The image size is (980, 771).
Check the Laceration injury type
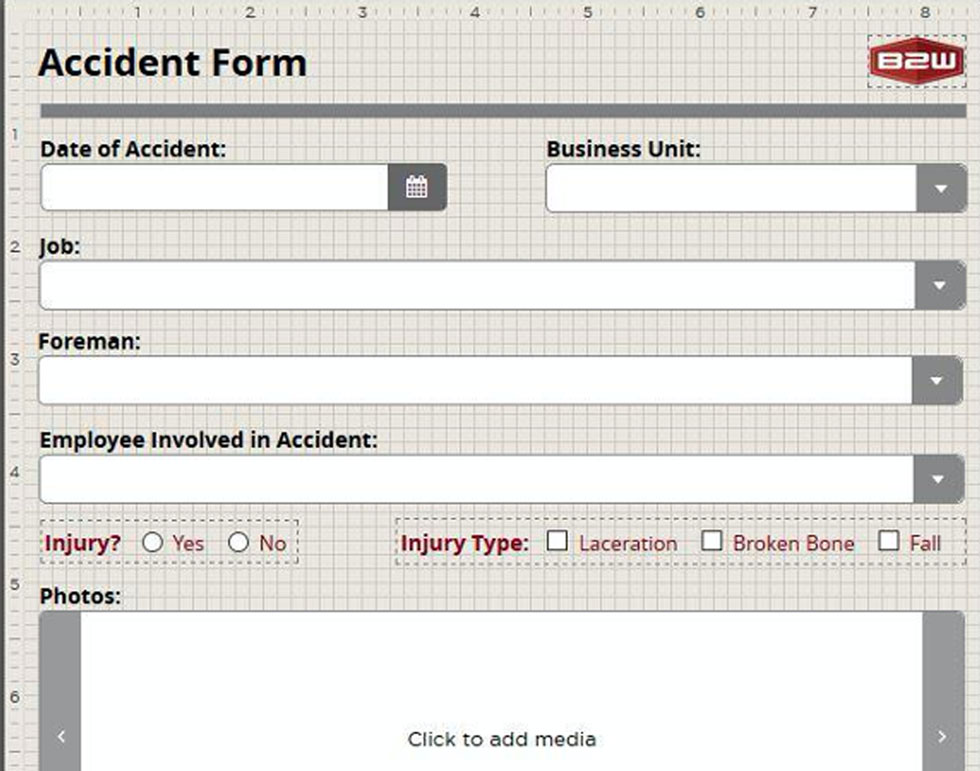[558, 541]
